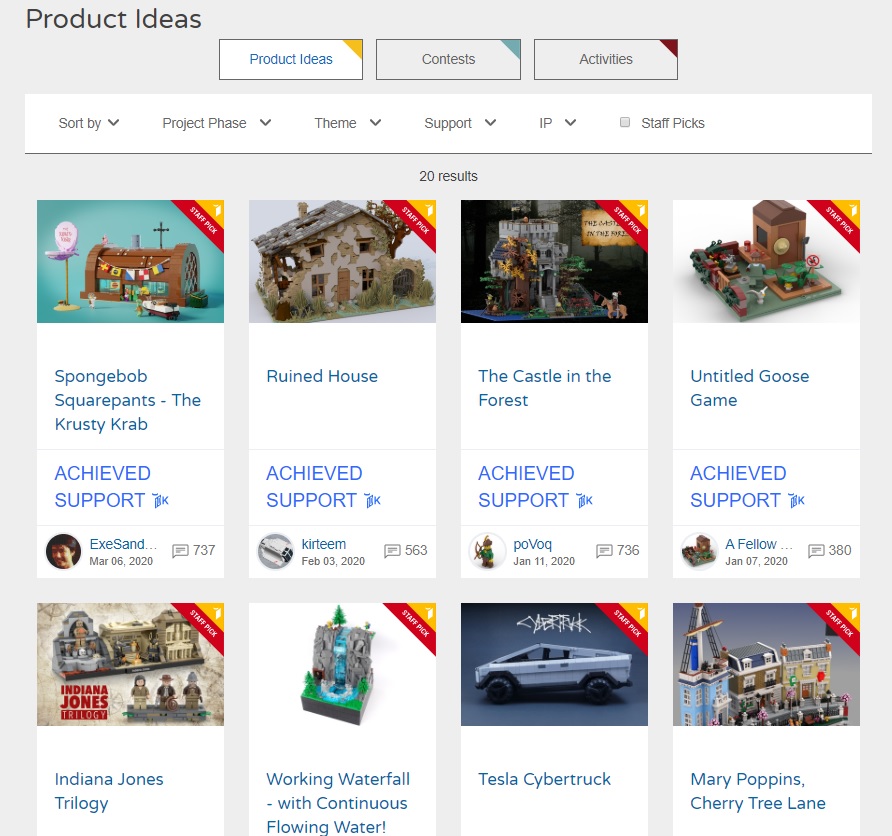Open the Tesla Cybertruck project thumbnail
This screenshot has width=892, height=836.
click(554, 664)
